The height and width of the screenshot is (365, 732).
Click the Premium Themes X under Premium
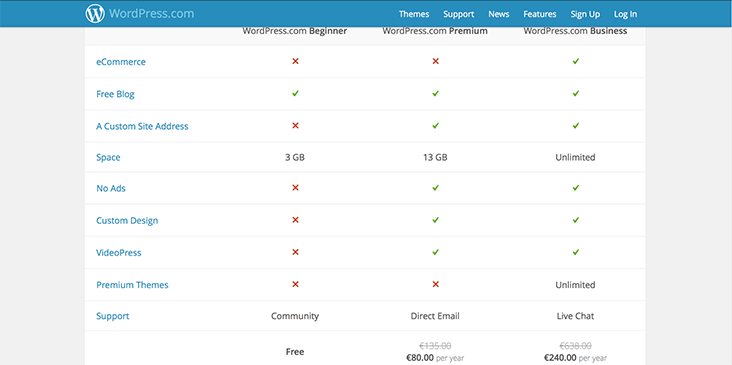pyautogui.click(x=436, y=284)
